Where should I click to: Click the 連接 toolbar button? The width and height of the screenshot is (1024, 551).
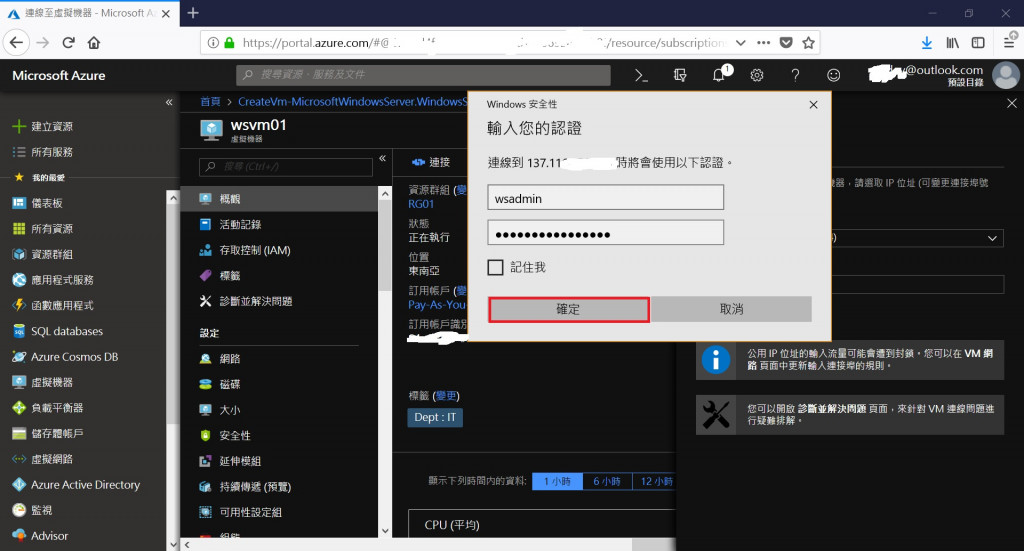click(x=431, y=162)
